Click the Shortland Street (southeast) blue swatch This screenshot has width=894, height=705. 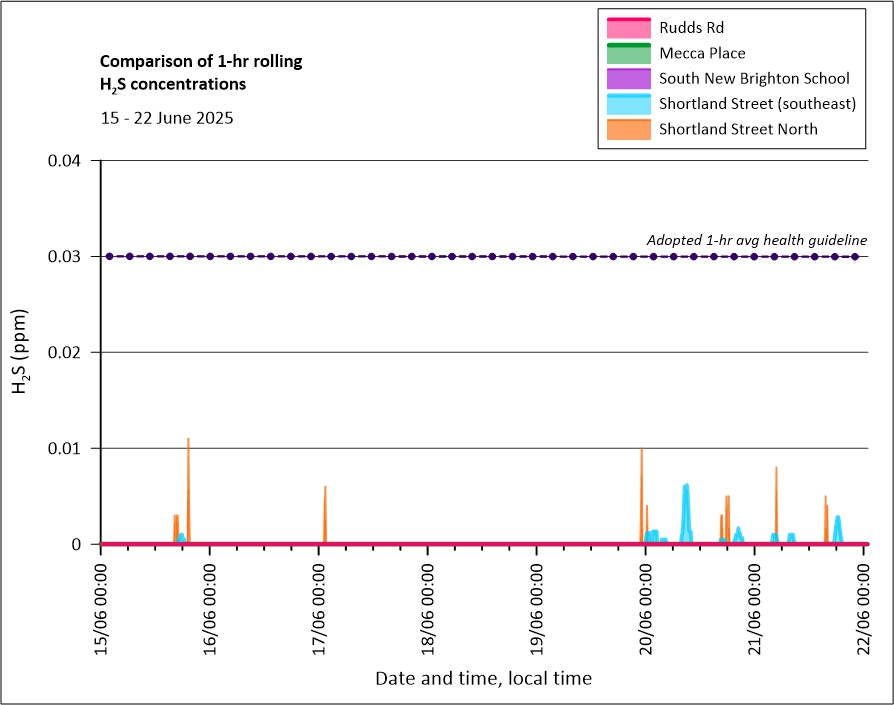pyautogui.click(x=627, y=103)
